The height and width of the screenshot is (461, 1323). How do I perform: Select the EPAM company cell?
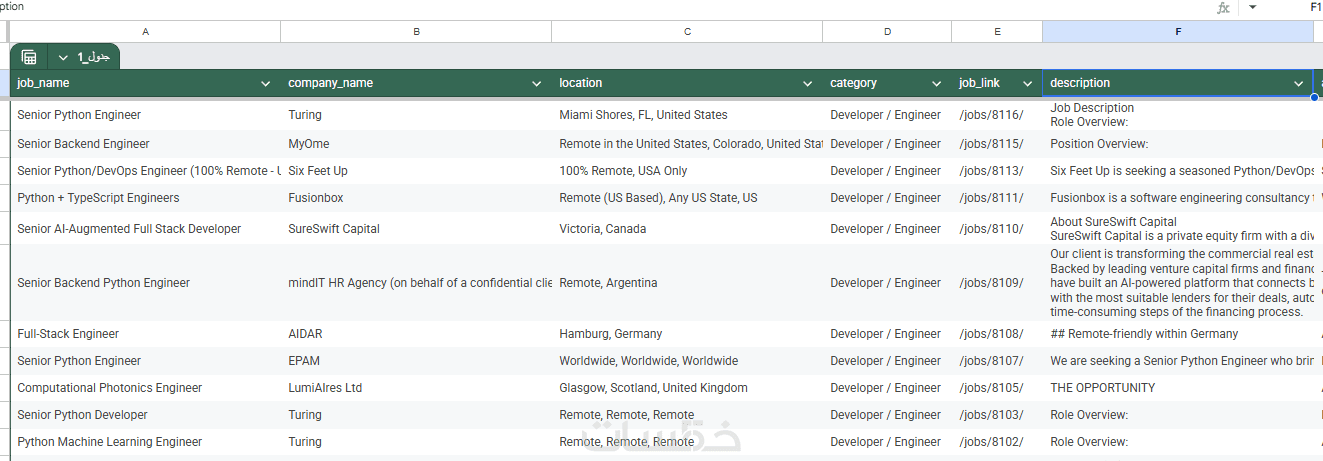[x=416, y=361]
